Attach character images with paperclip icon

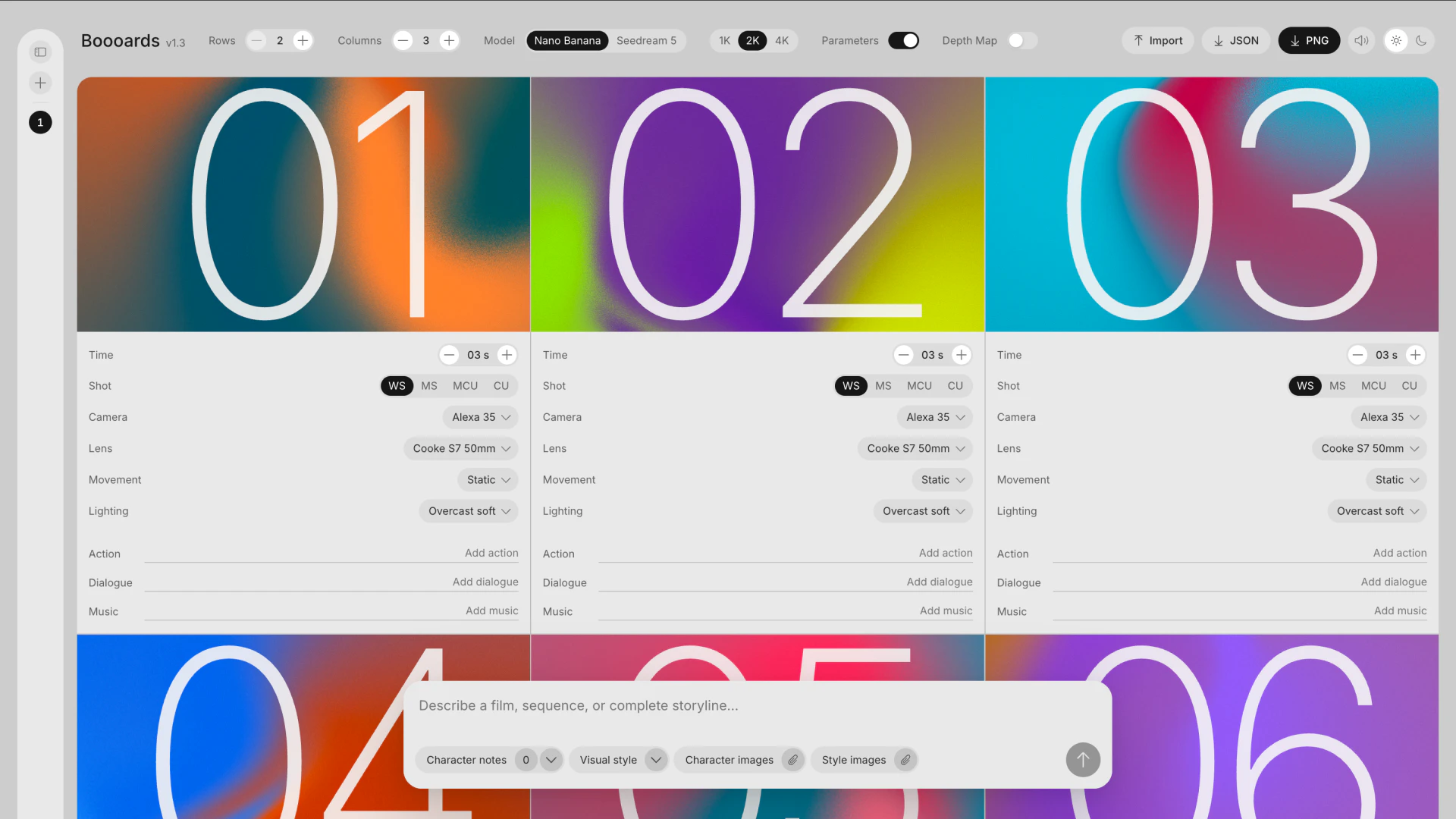tap(792, 760)
